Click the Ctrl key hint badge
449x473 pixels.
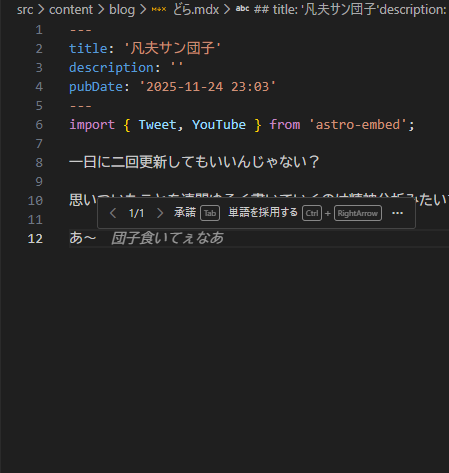click(x=312, y=213)
